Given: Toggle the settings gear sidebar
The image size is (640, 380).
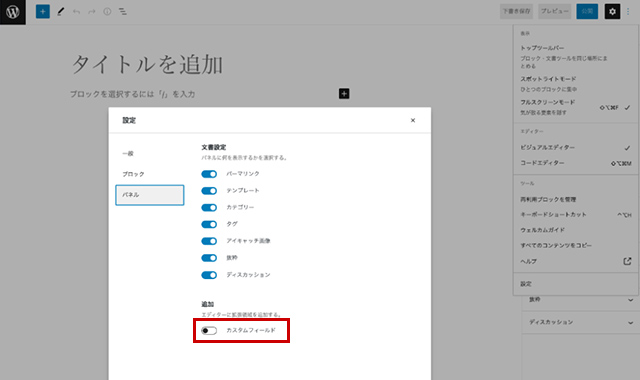Looking at the screenshot, I should click(612, 11).
